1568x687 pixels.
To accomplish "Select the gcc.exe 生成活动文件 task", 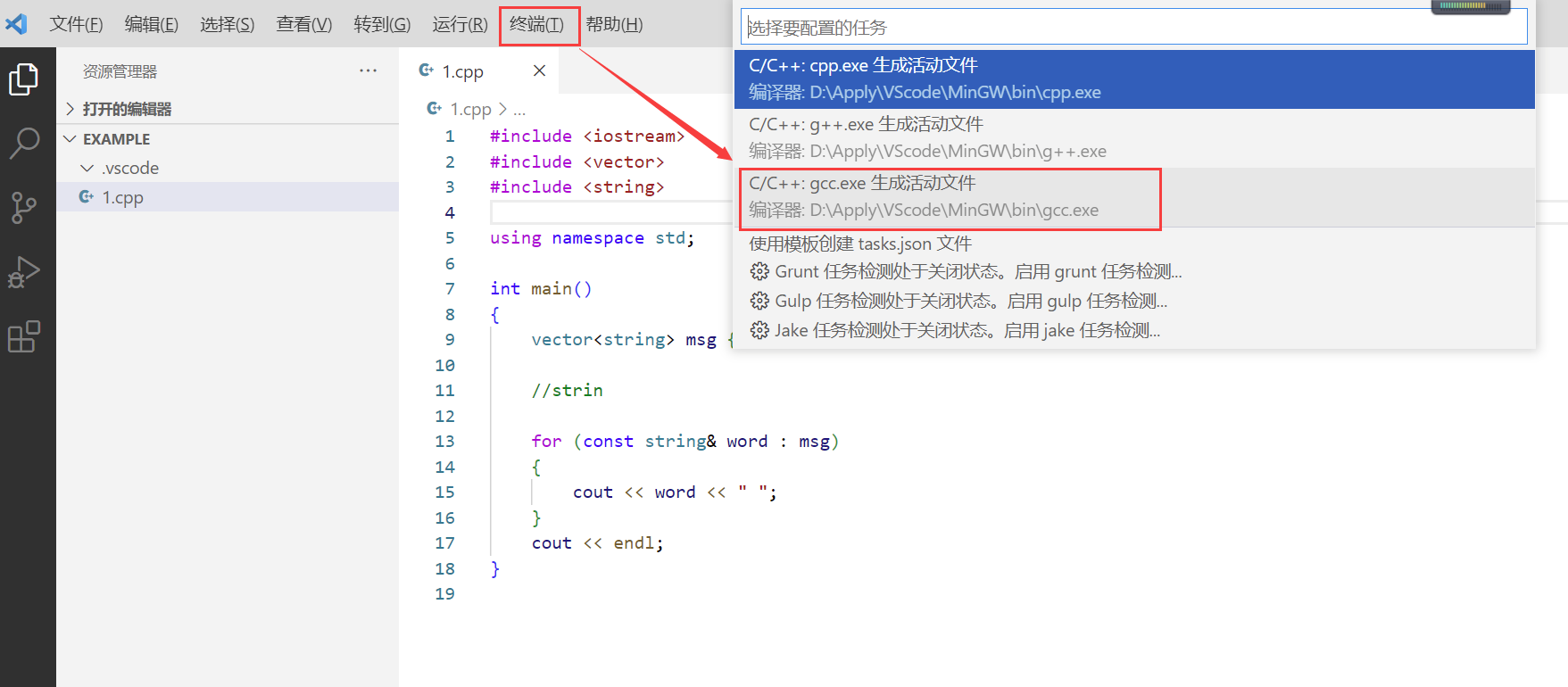I will (1134, 196).
